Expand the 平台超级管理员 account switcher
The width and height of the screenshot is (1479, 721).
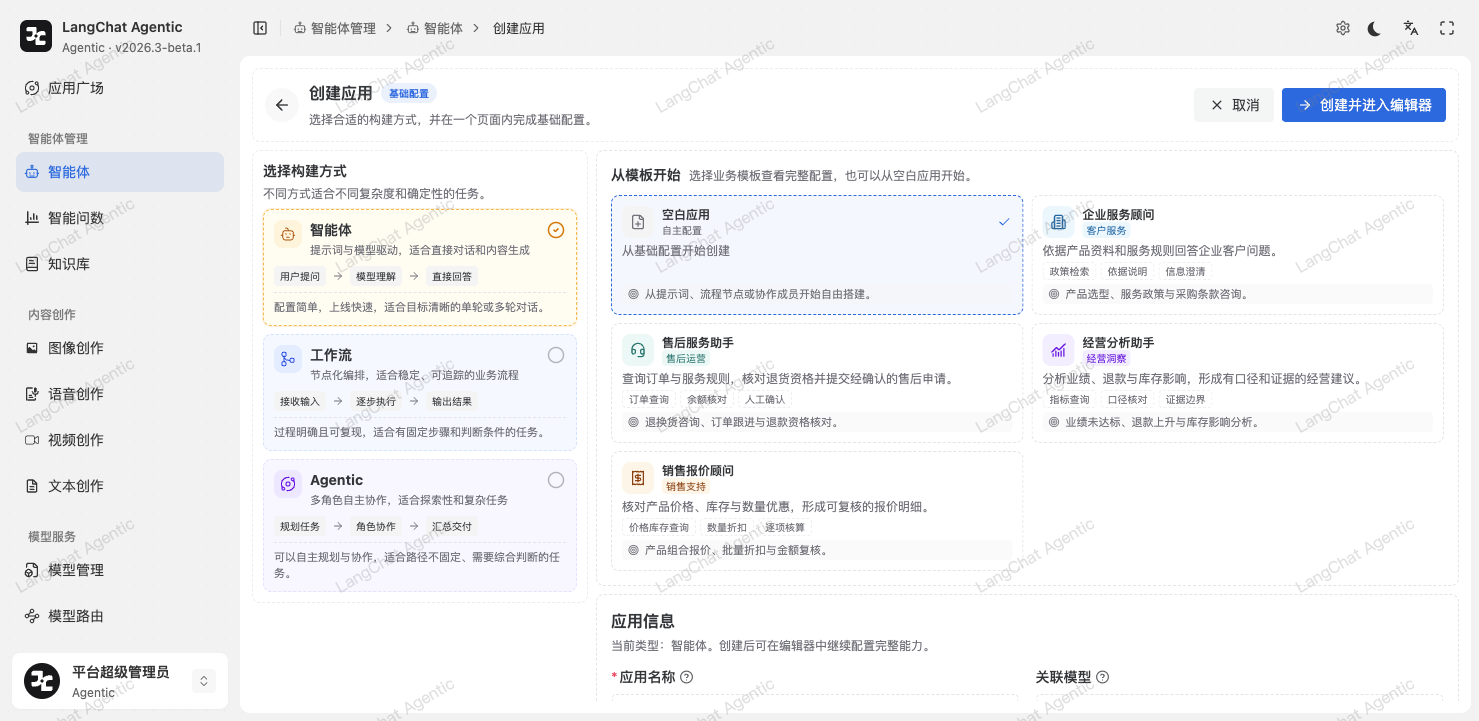[204, 681]
